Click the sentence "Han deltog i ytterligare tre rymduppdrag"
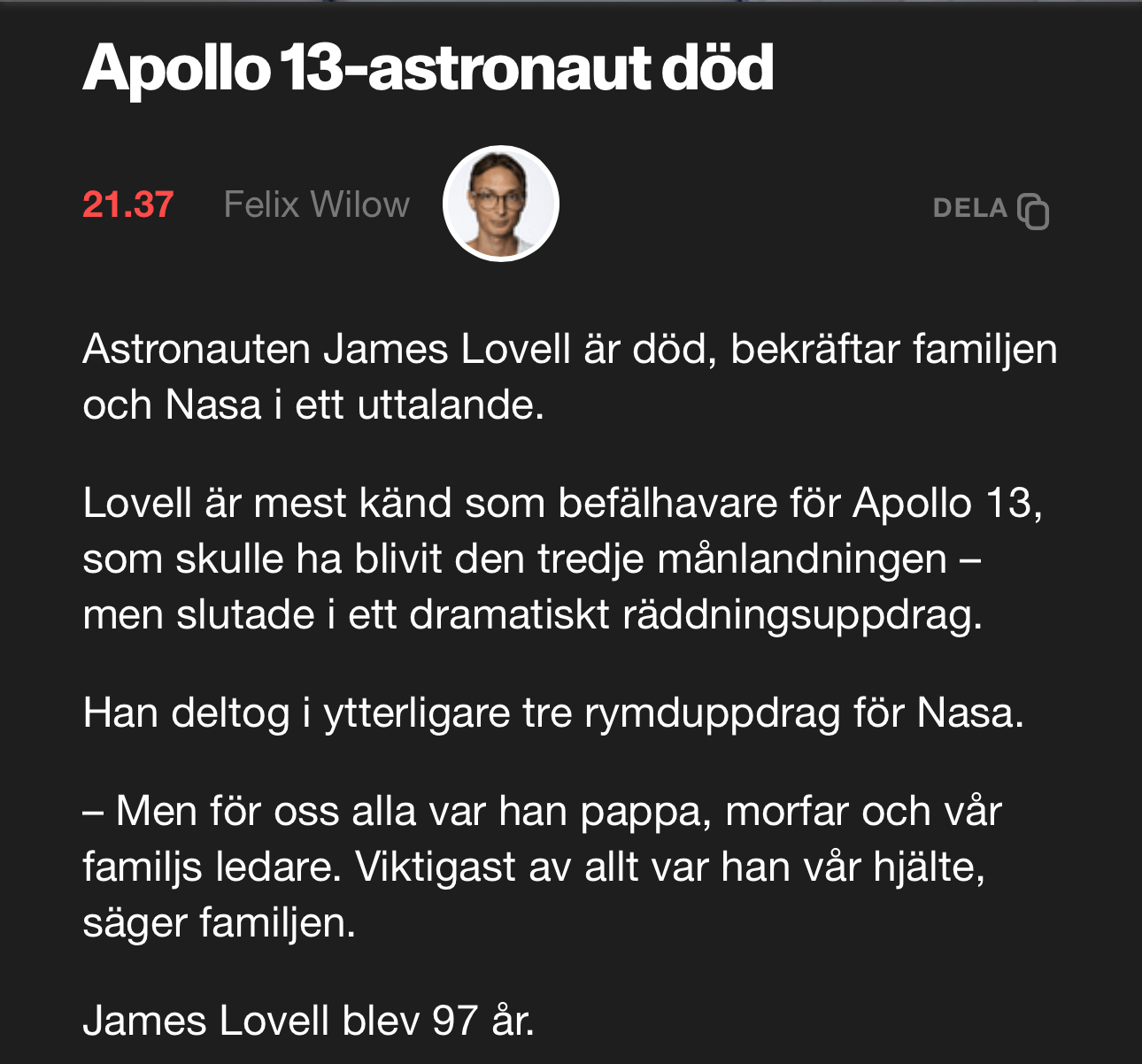The width and height of the screenshot is (1142, 1064). click(553, 713)
